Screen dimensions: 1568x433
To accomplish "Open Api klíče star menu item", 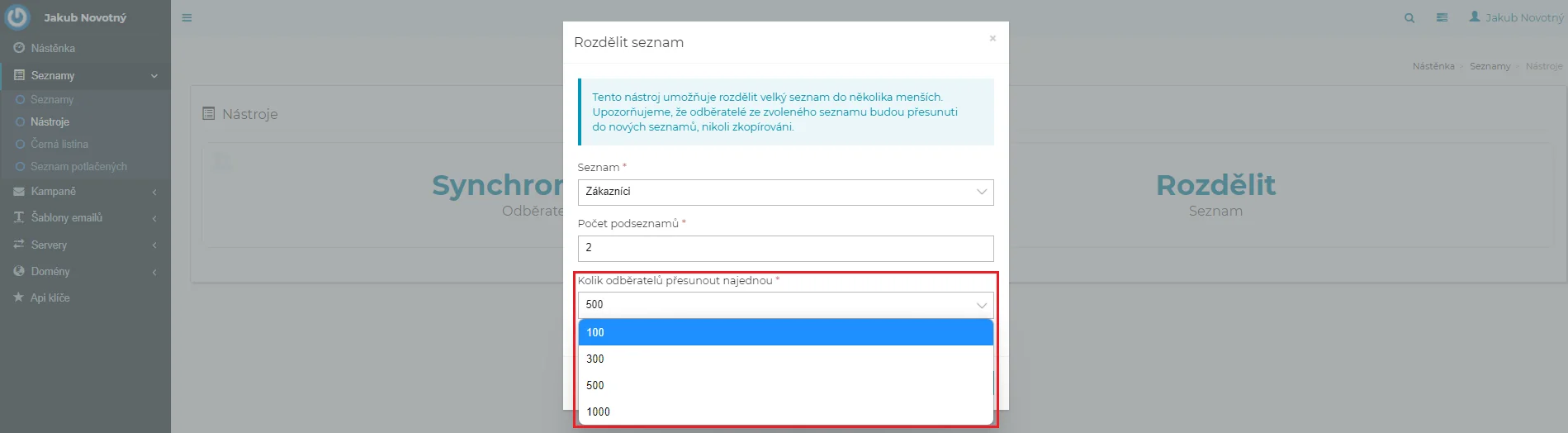I will point(50,297).
